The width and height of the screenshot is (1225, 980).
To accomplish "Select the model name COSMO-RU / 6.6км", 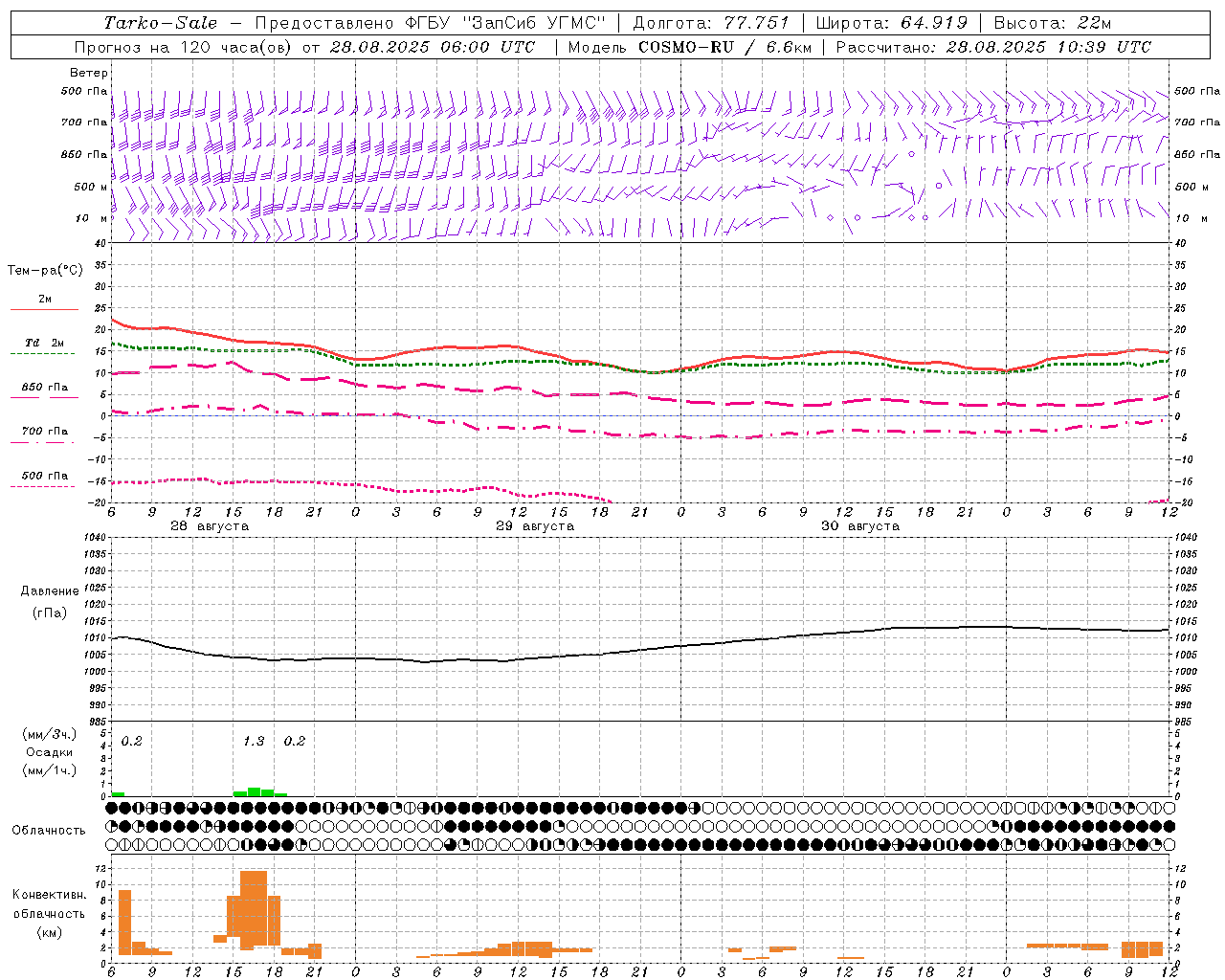I will point(724,47).
